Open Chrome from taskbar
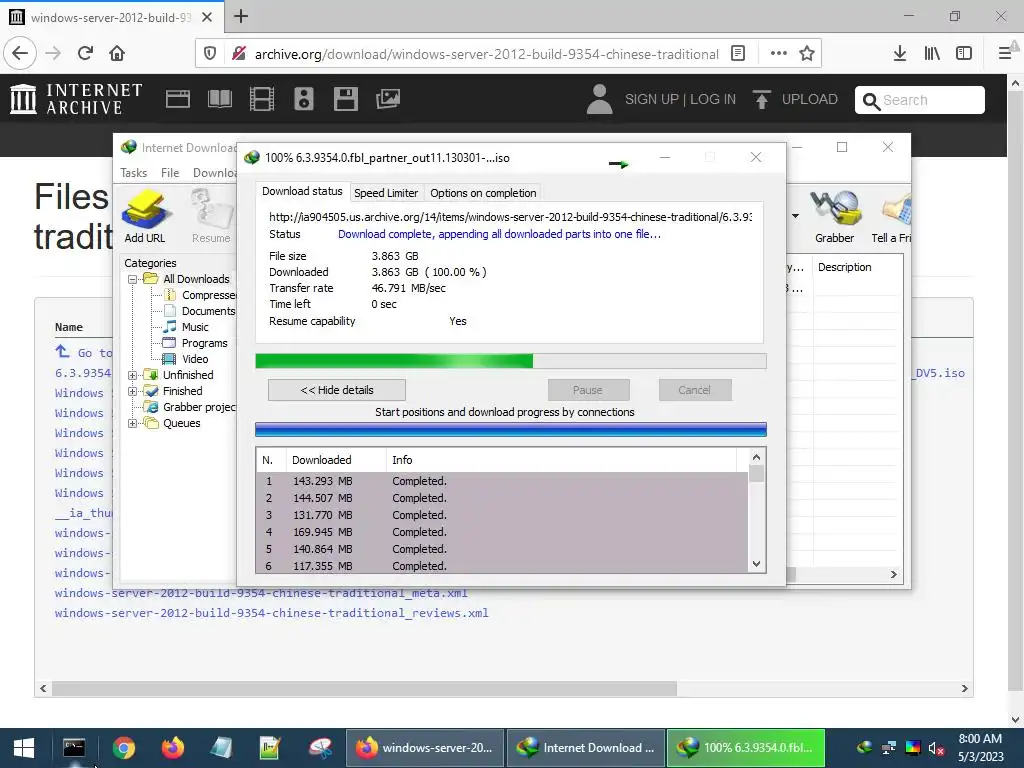The image size is (1024, 768). (123, 748)
